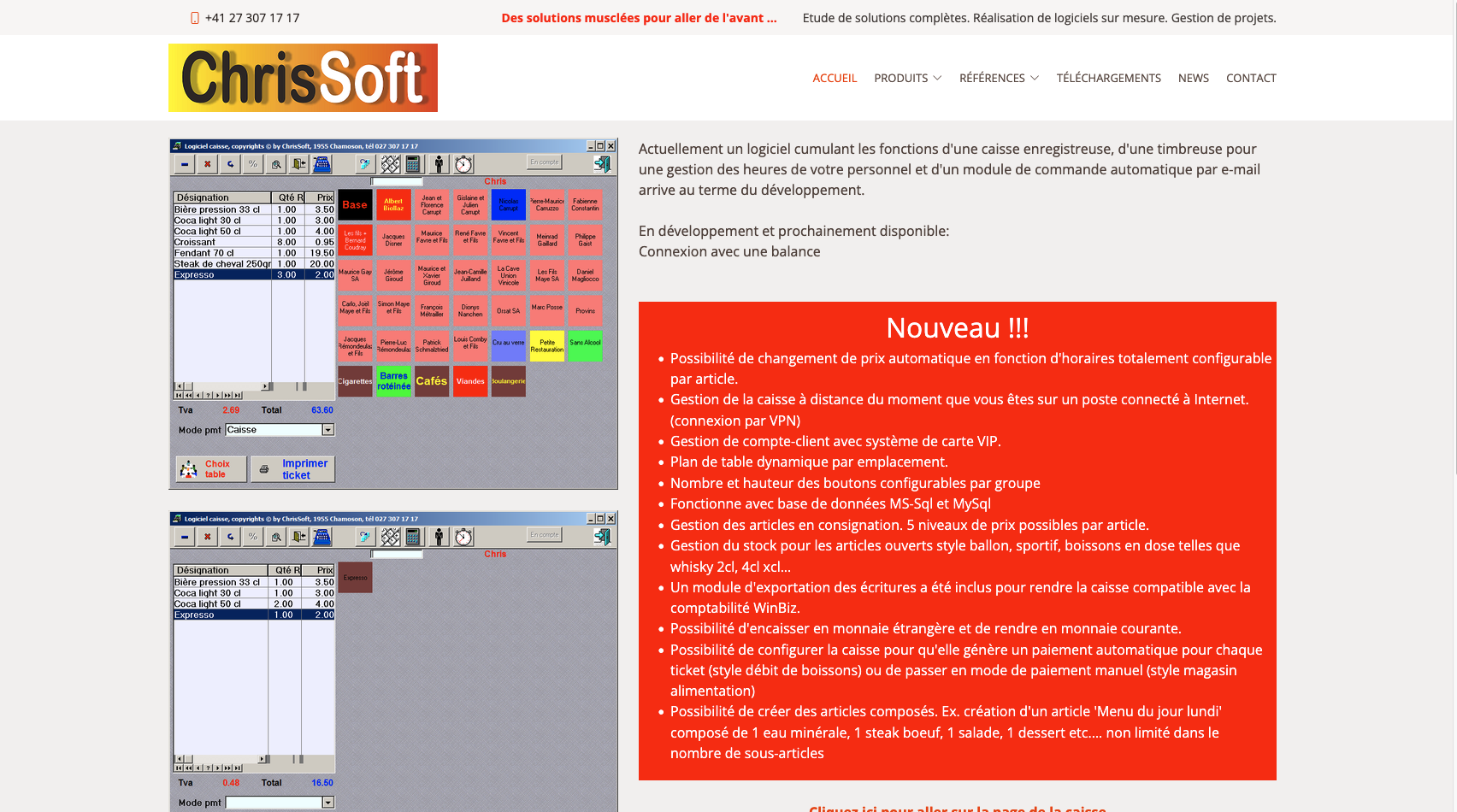Click the door-with-arrow icon beside the magnifier, 63.60-total window

(299, 164)
